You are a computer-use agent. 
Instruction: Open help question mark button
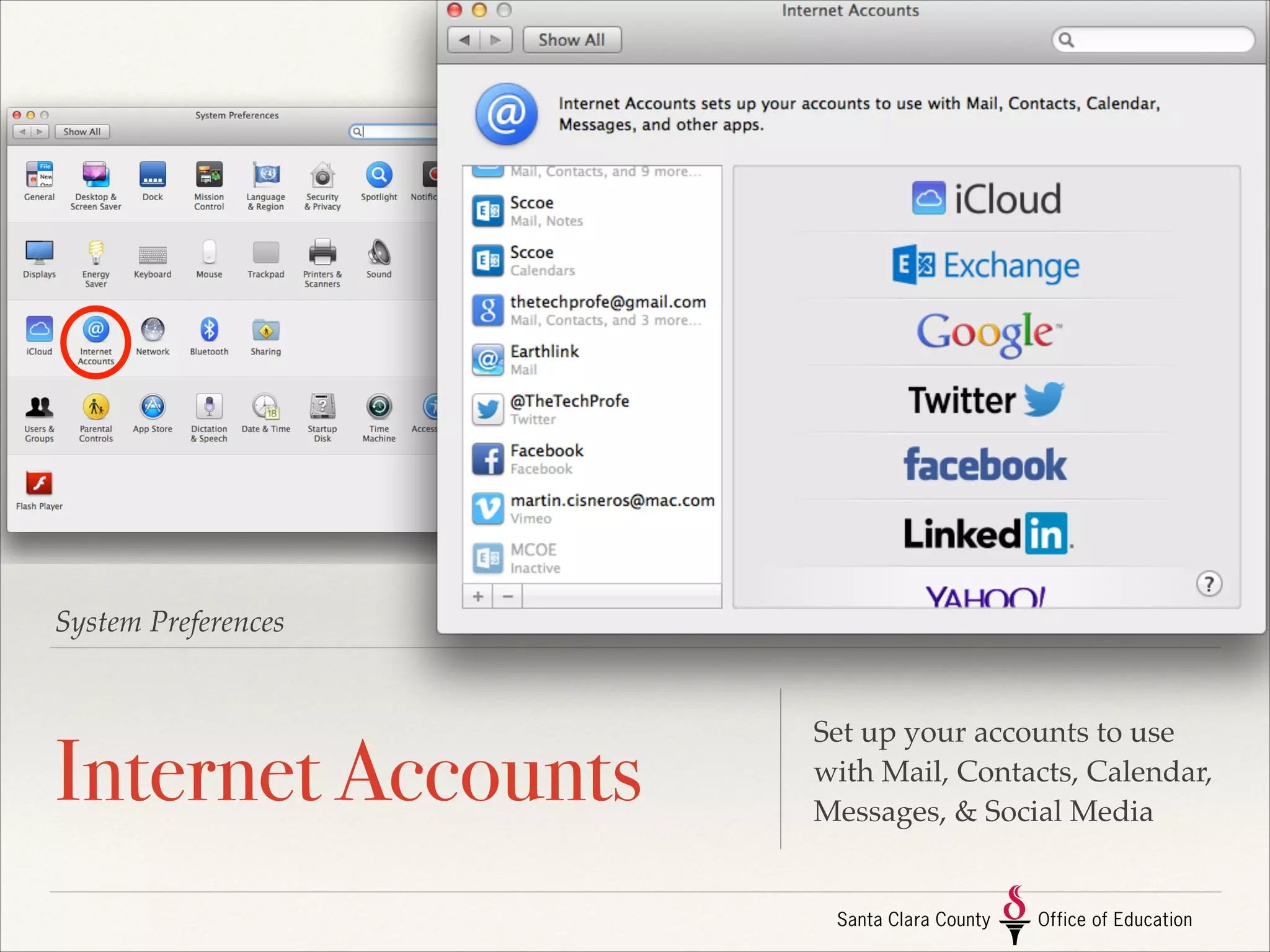1209,584
